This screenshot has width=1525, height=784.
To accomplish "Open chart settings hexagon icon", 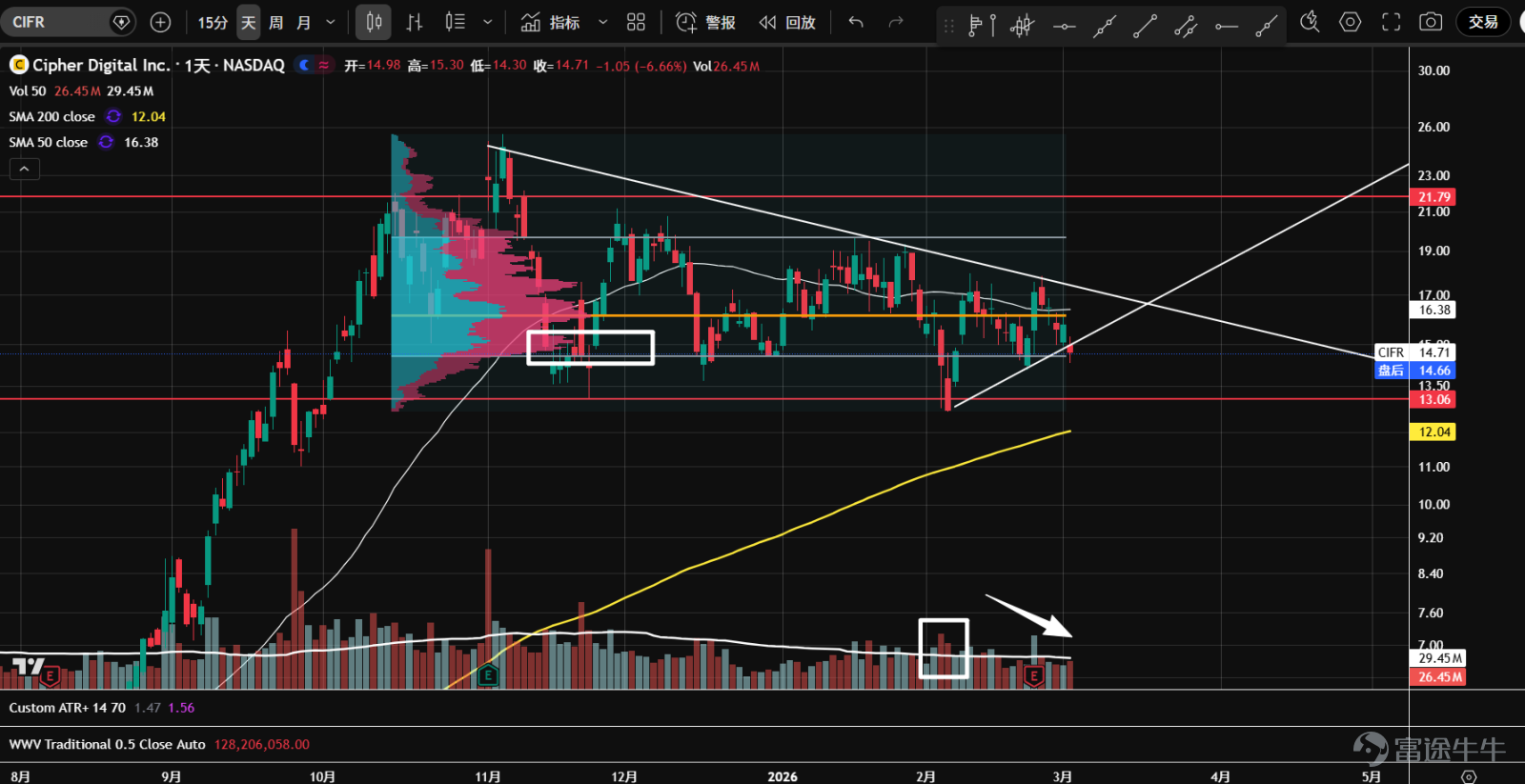I will (1351, 22).
